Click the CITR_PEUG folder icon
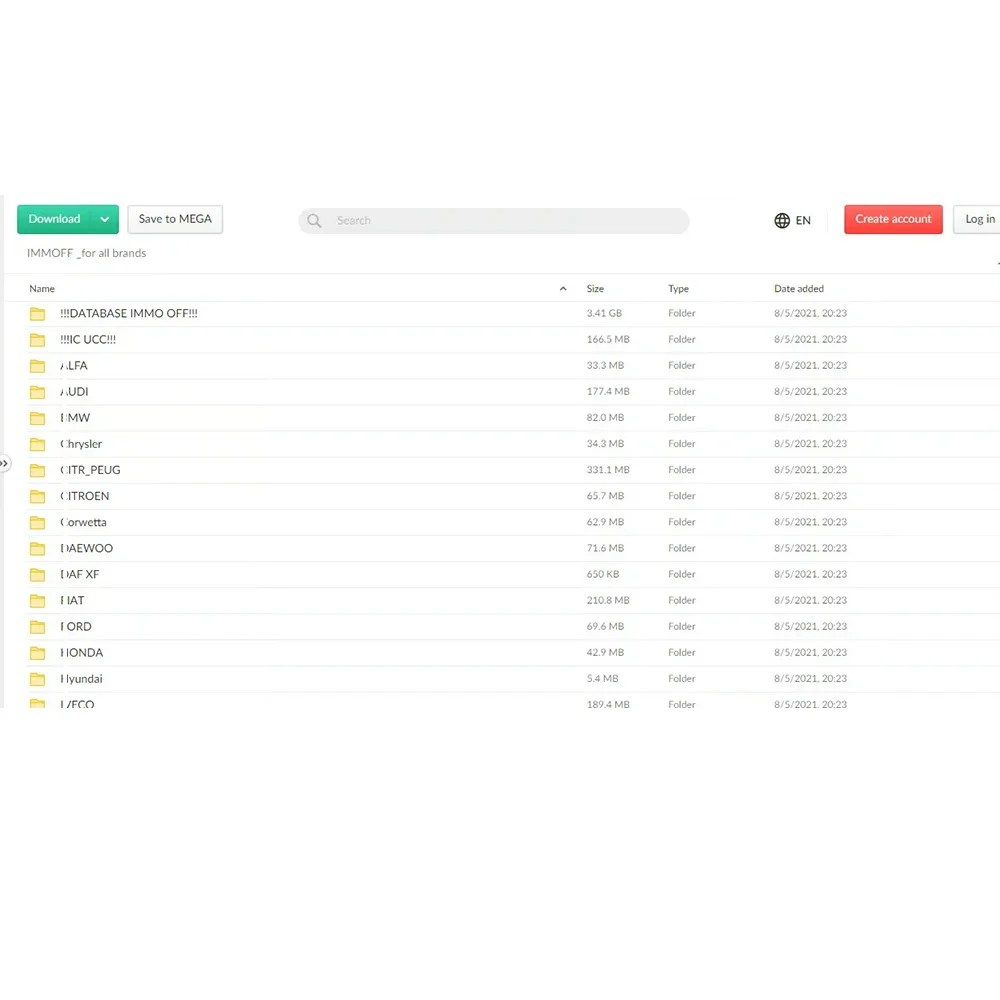 click(x=38, y=471)
